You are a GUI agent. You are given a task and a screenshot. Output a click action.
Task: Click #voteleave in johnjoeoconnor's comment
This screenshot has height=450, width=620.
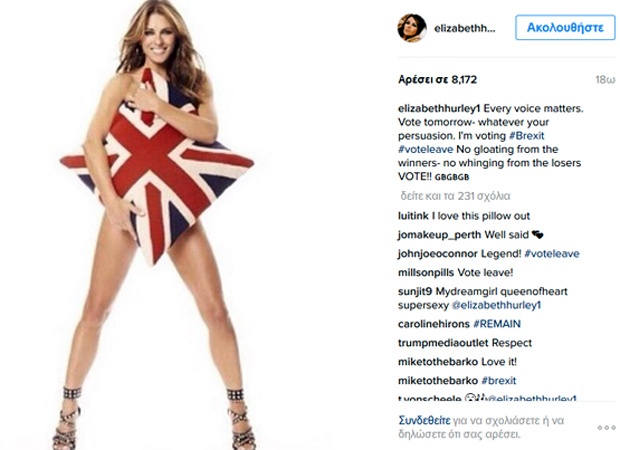(x=552, y=253)
